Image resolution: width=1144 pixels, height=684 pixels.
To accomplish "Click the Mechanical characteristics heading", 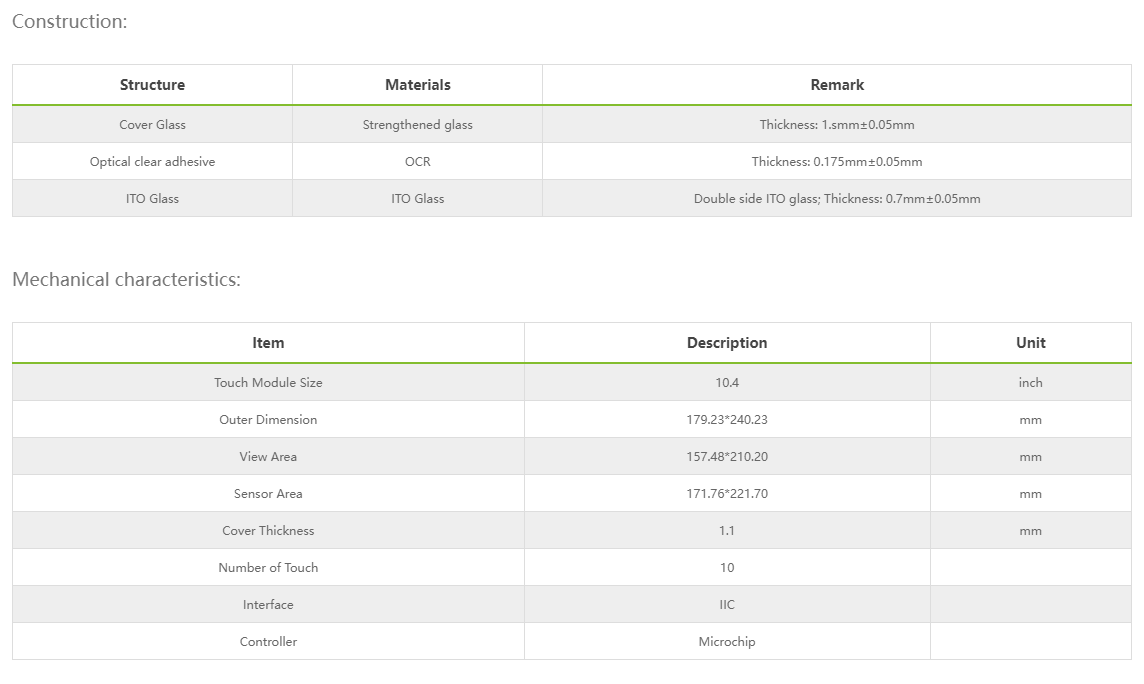I will tap(127, 279).
